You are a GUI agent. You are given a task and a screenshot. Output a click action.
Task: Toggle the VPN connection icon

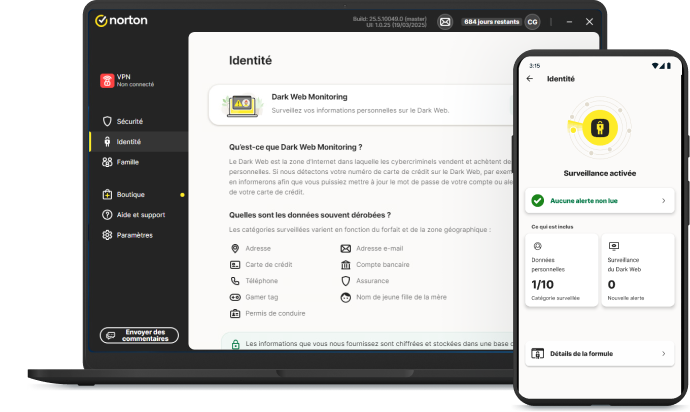(107, 80)
